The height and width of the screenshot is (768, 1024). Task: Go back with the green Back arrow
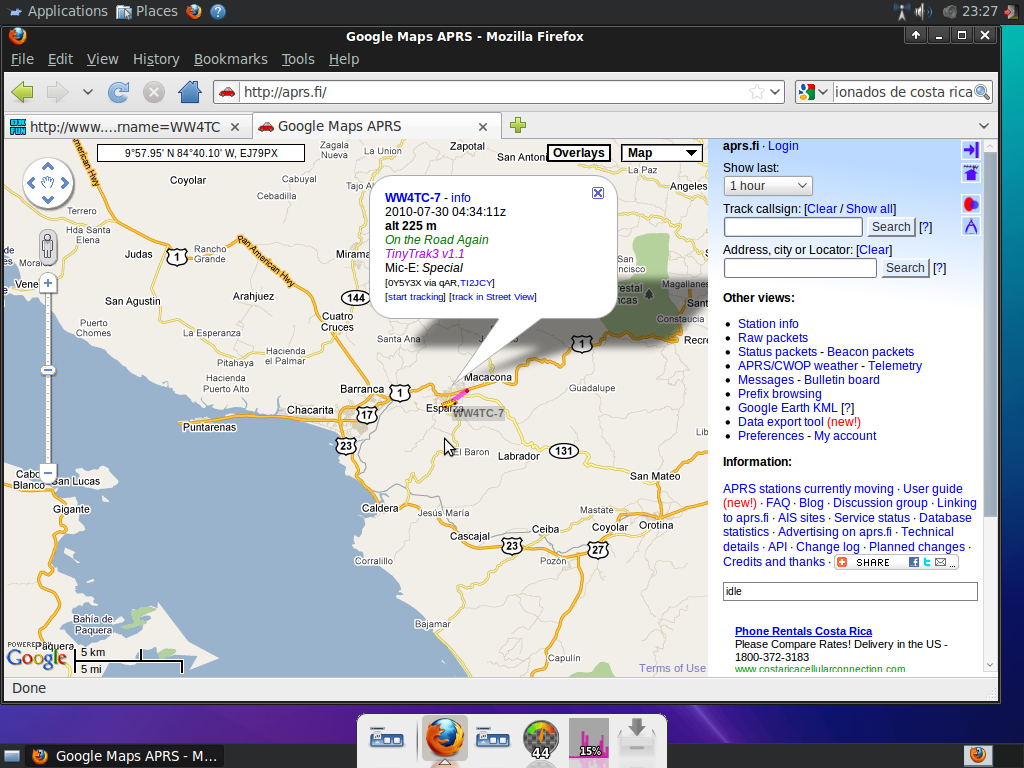(23, 92)
